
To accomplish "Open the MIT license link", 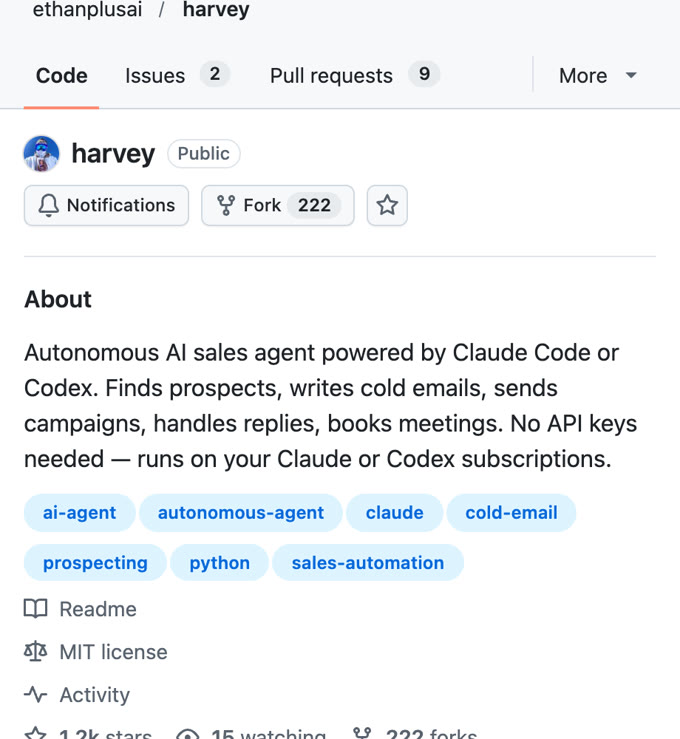I will click(x=113, y=652).
